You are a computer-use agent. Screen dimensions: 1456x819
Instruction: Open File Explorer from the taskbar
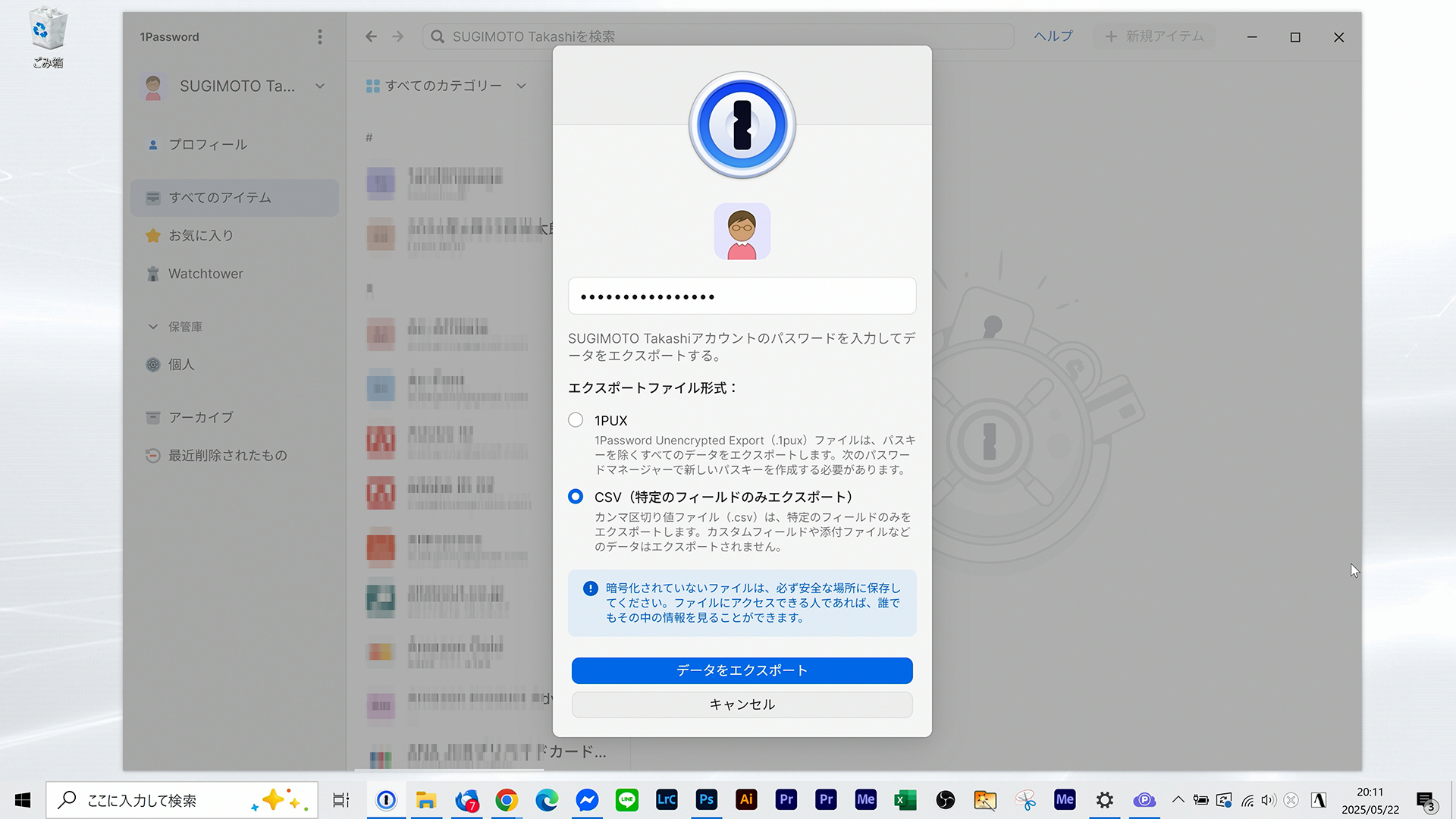pos(426,800)
